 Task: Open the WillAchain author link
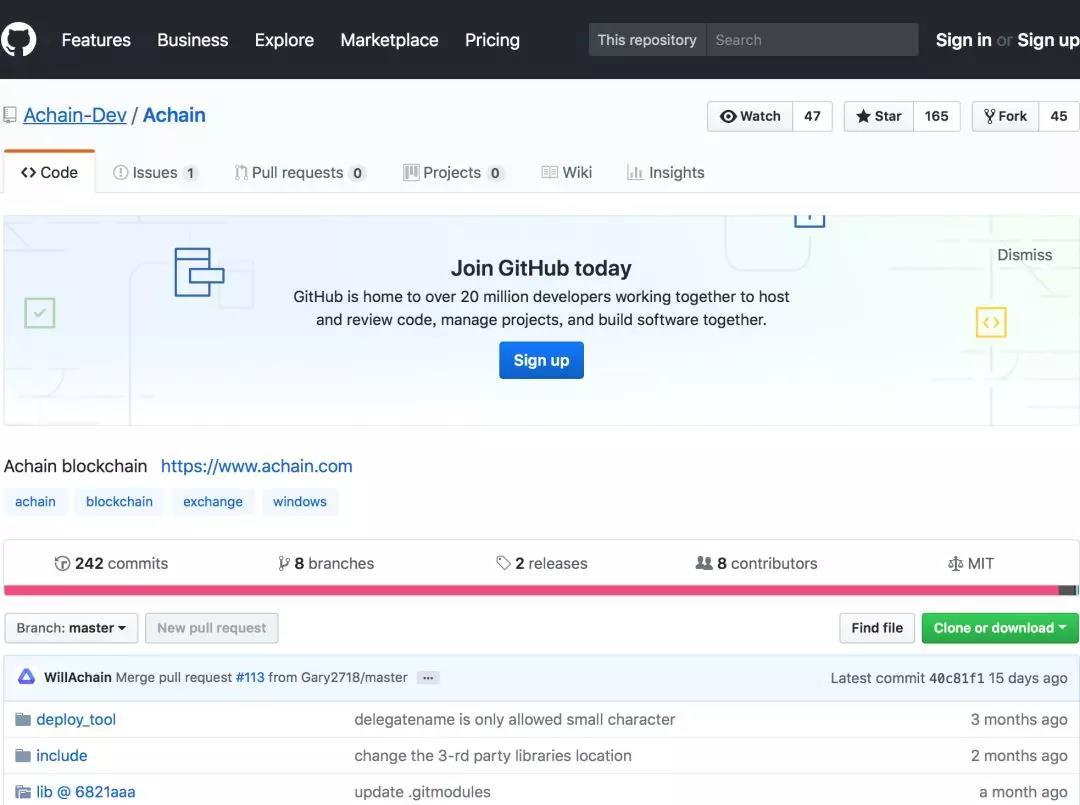[x=78, y=678]
